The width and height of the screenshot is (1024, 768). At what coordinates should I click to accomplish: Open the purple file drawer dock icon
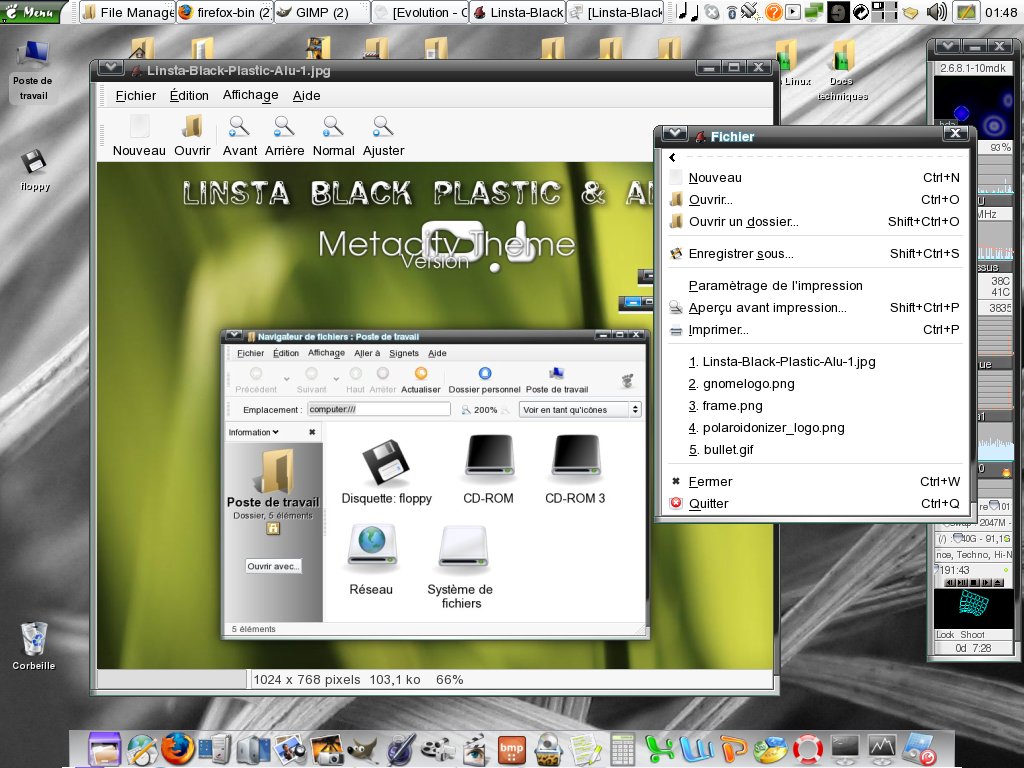105,748
